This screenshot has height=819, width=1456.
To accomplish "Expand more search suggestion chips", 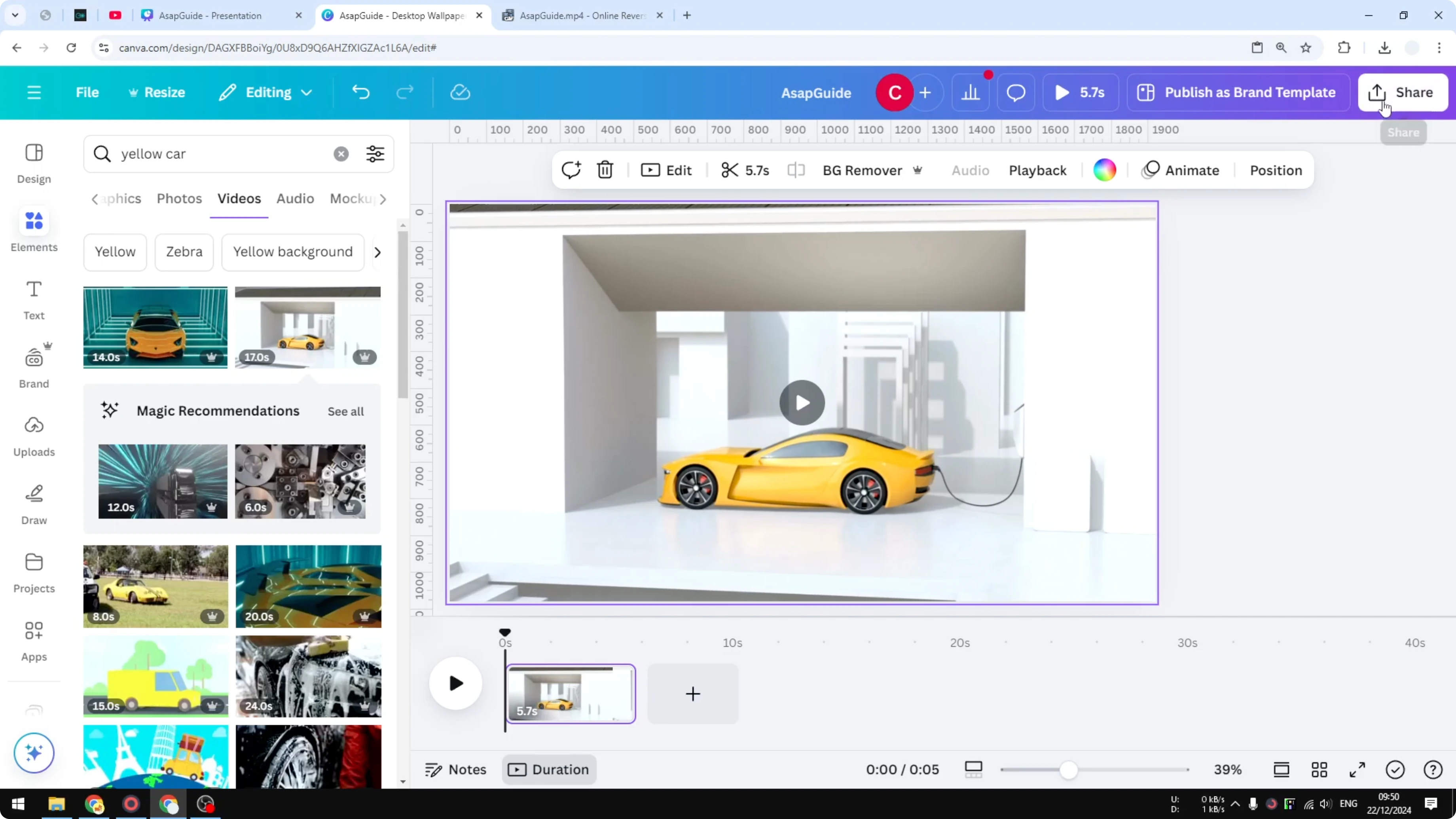I will (377, 252).
